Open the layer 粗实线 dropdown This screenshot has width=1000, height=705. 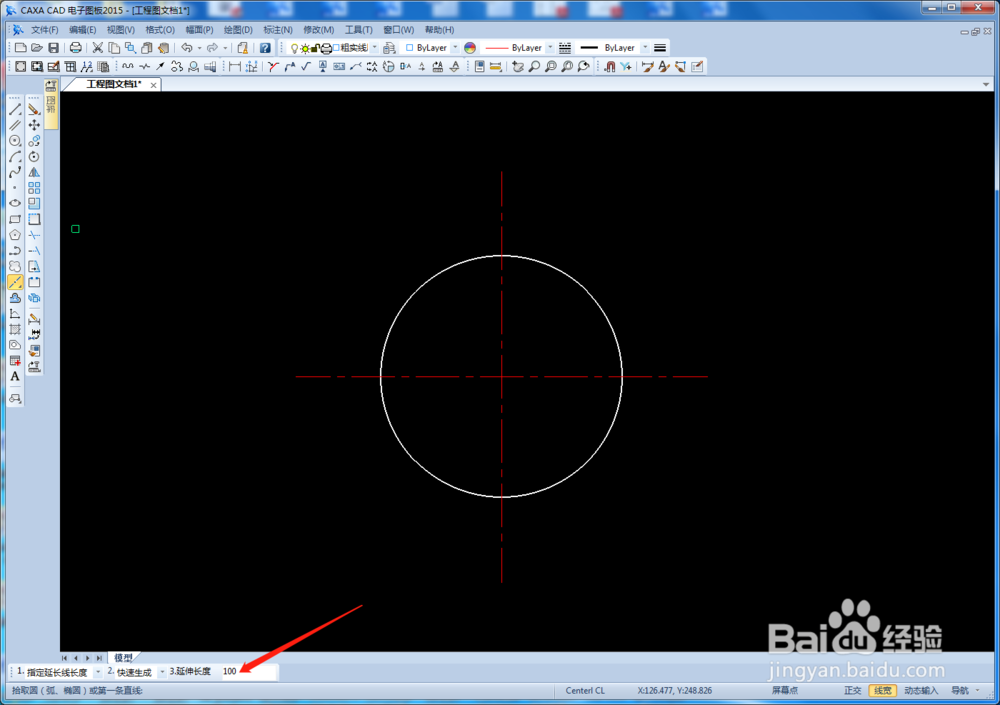point(374,48)
